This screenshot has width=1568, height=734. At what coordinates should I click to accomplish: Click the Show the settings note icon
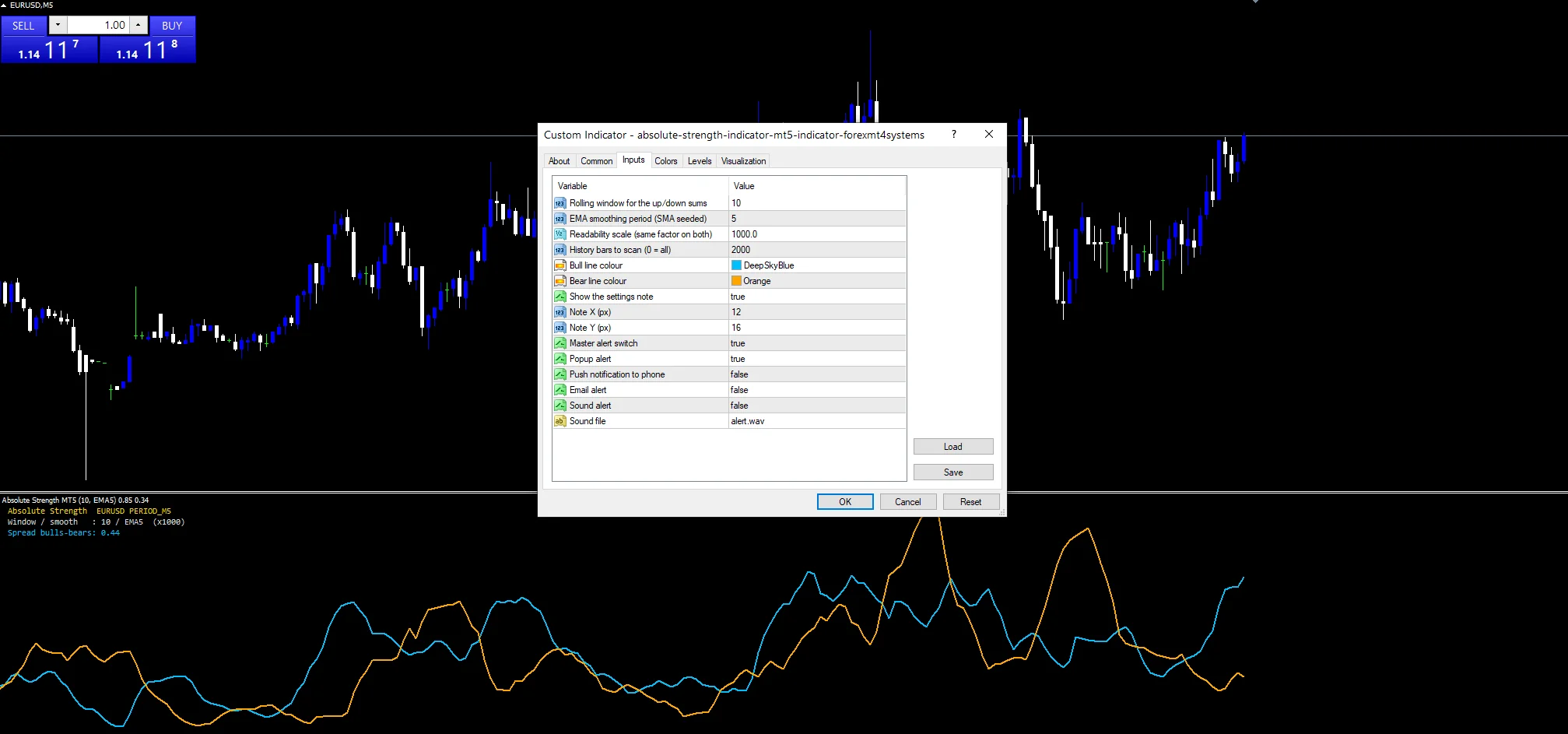pos(559,297)
